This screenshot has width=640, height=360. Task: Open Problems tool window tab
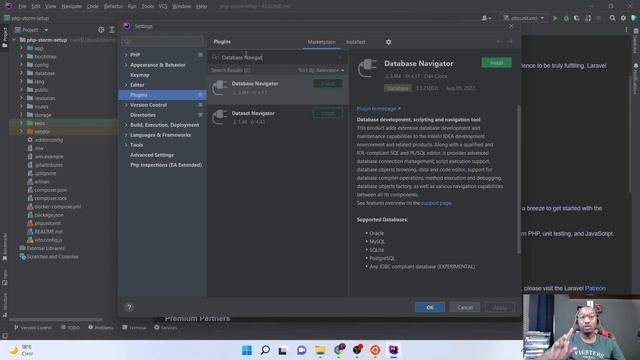(x=101, y=327)
